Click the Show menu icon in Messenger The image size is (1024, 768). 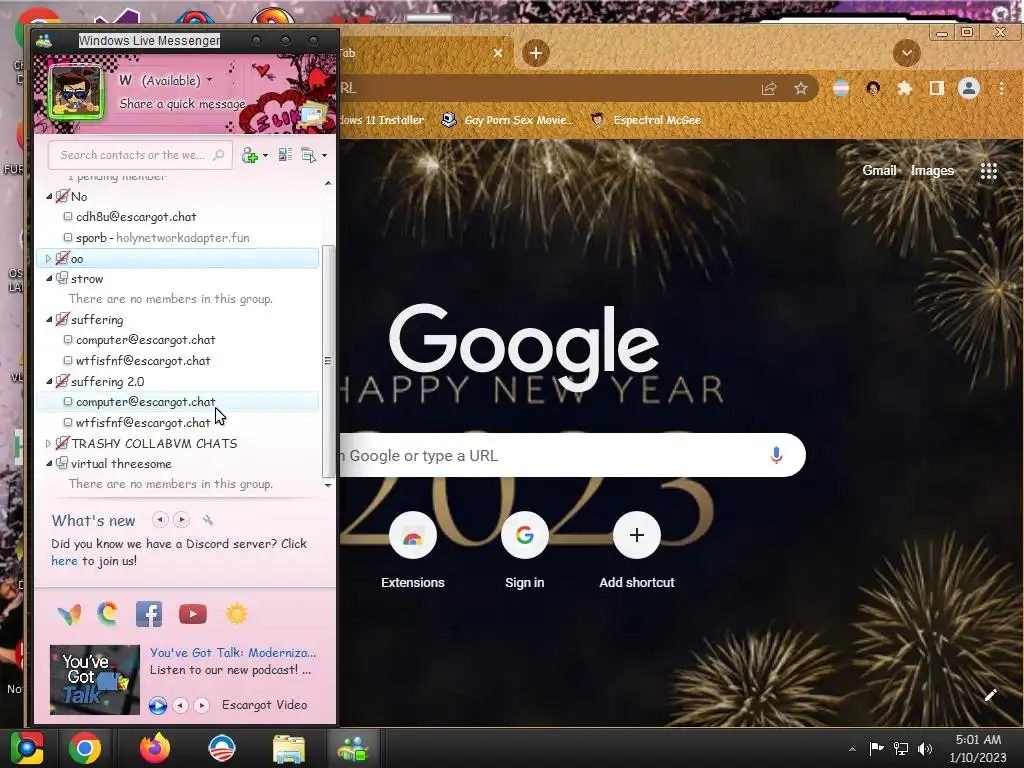[x=308, y=155]
